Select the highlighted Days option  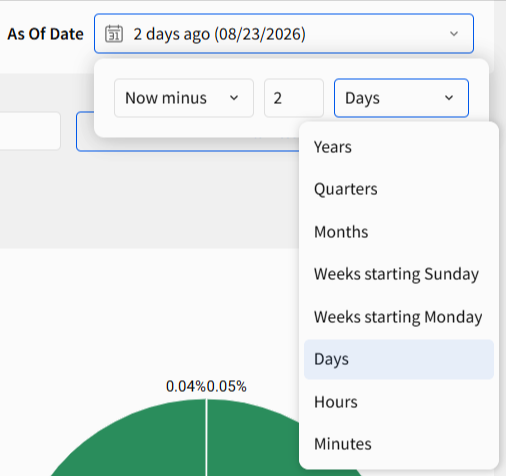tap(399, 359)
